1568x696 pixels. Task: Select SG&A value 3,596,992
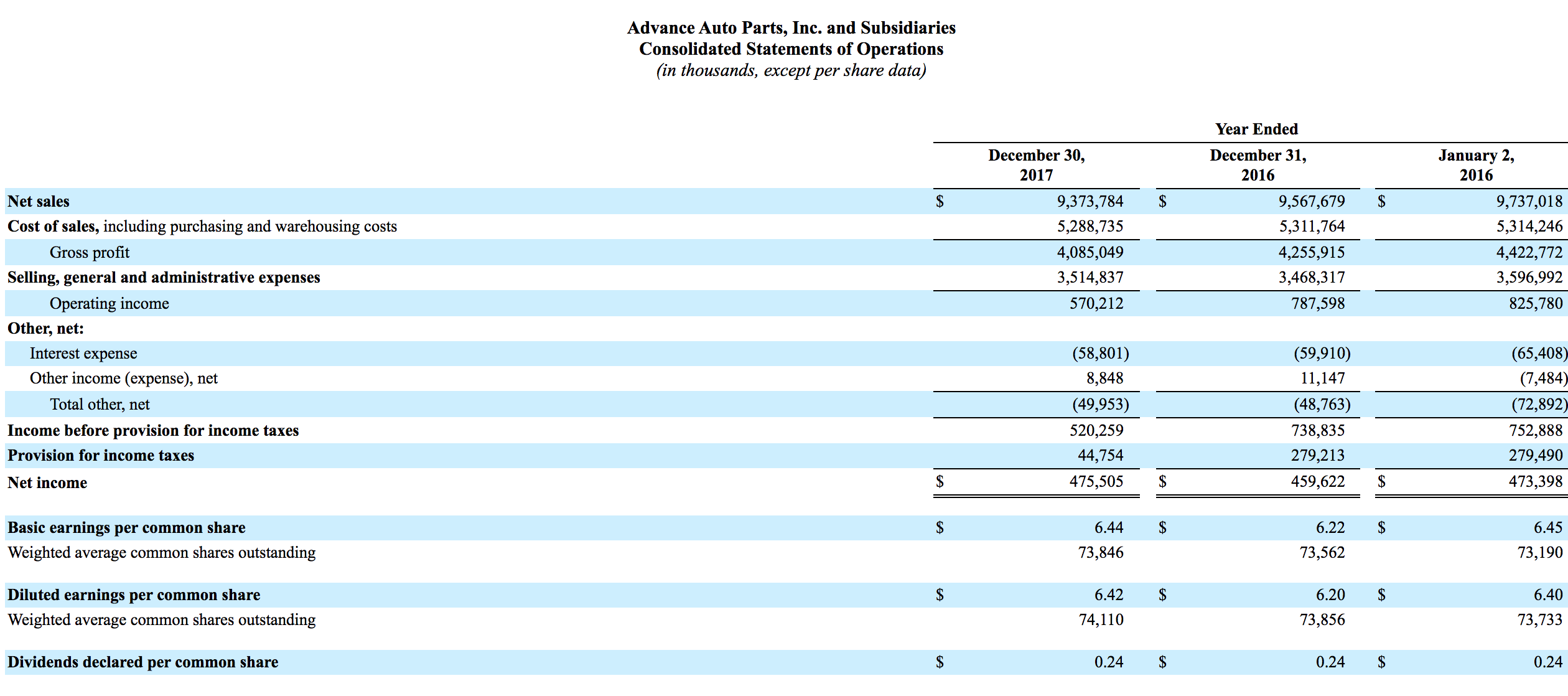pos(1529,278)
